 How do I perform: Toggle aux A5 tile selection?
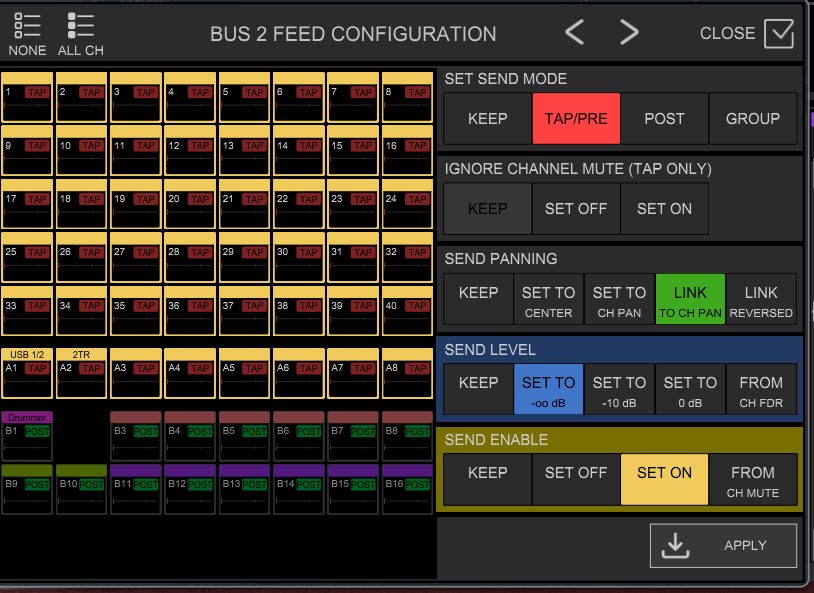click(245, 373)
